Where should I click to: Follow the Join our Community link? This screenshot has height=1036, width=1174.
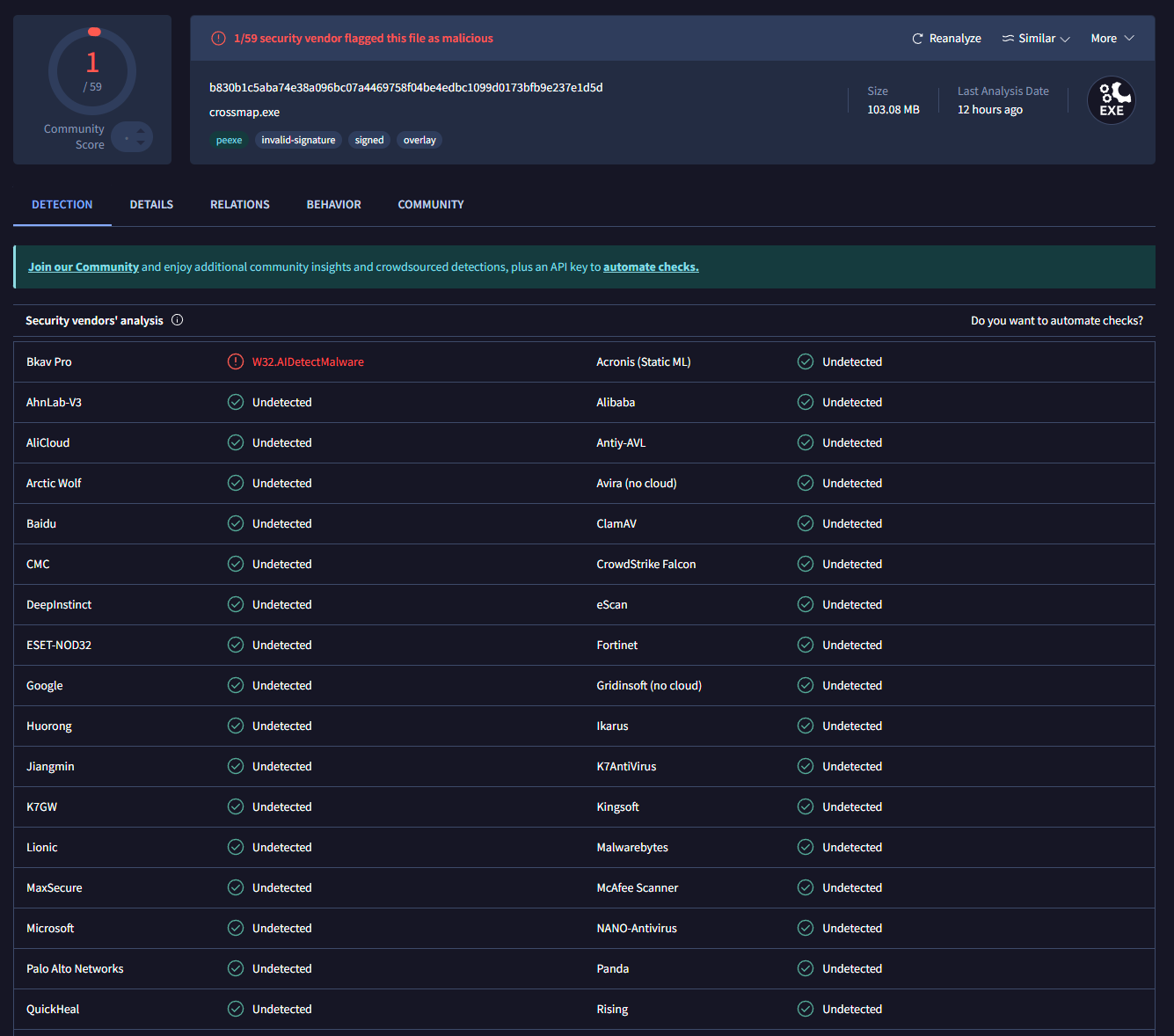click(84, 267)
